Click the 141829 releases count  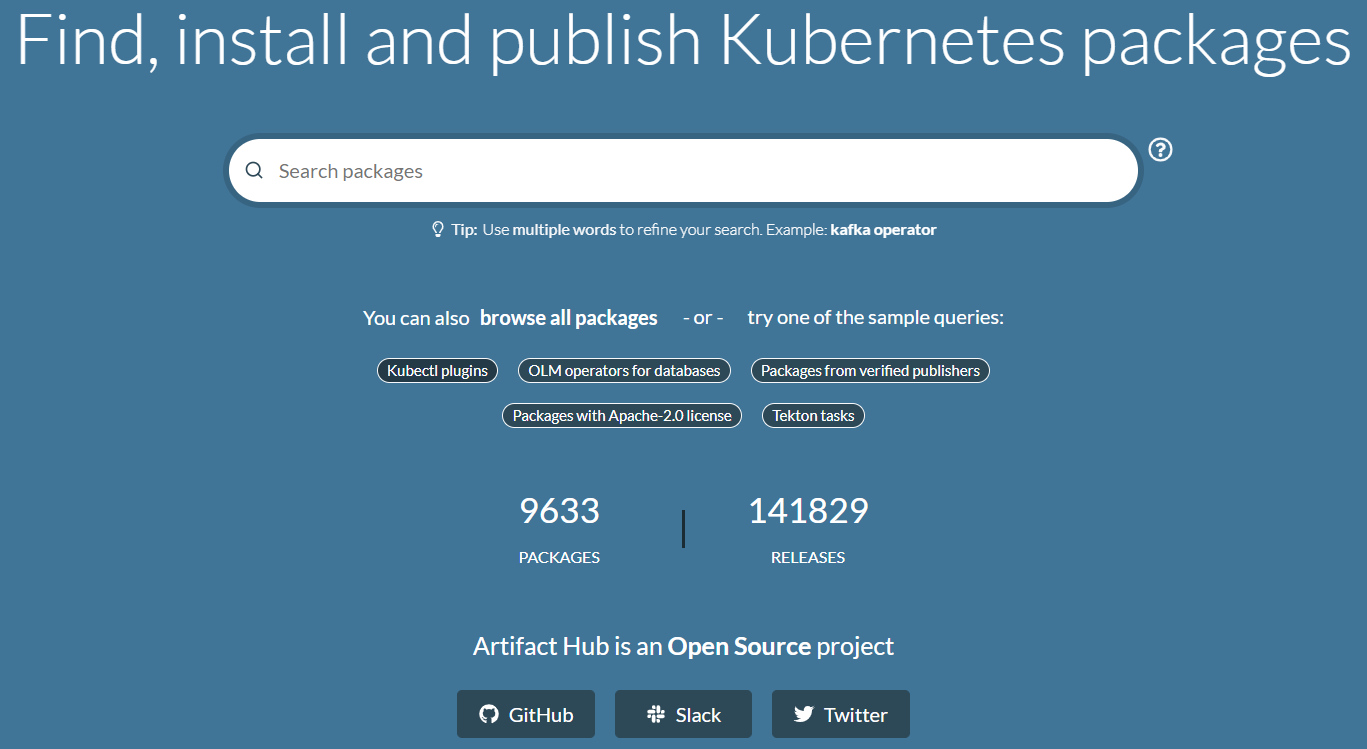click(x=808, y=511)
